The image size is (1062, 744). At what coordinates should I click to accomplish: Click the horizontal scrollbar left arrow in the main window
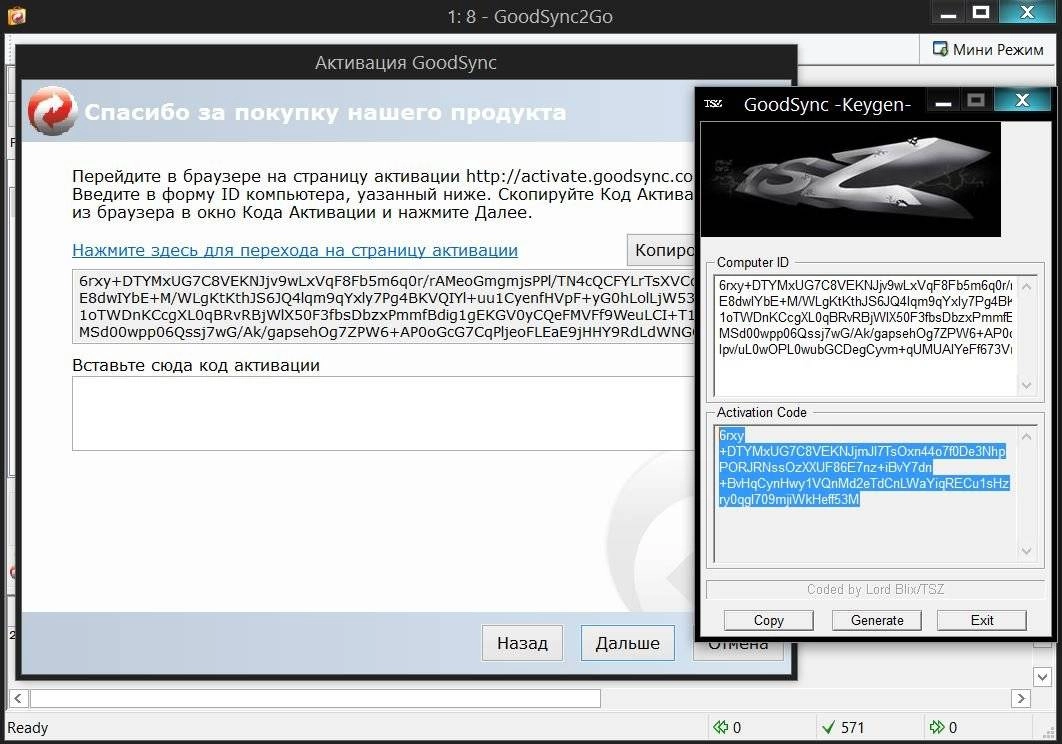(18, 698)
